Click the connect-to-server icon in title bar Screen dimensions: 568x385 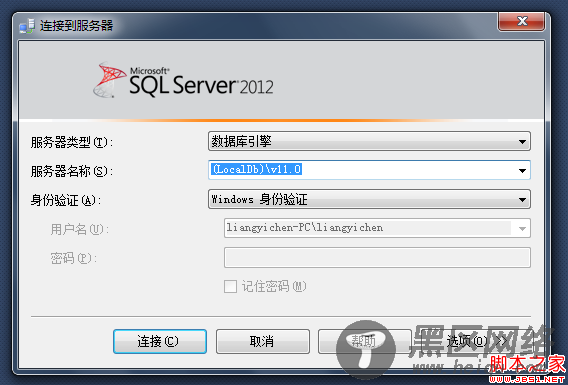[27, 26]
